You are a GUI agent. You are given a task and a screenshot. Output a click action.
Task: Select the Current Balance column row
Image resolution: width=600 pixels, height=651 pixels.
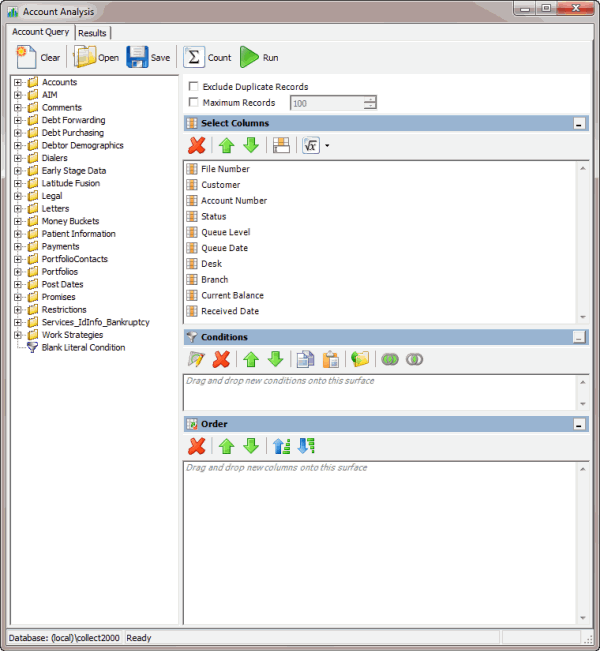click(232, 295)
